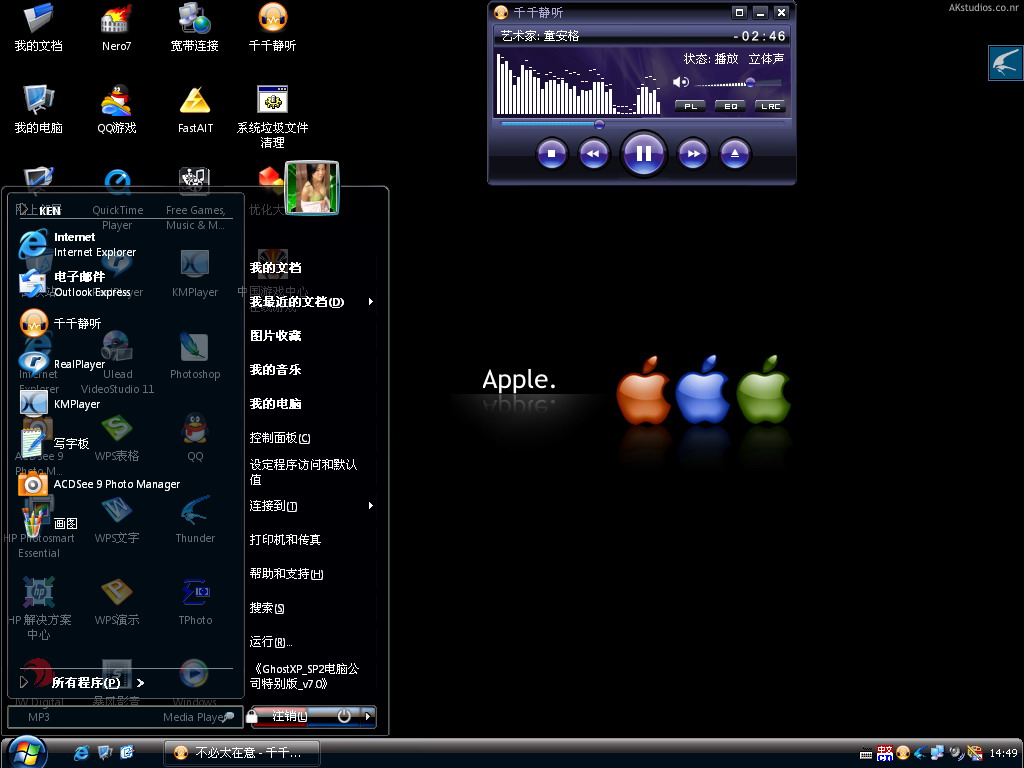1024x768 pixels.
Task: Toggle the PL playlist window button
Action: 690,106
